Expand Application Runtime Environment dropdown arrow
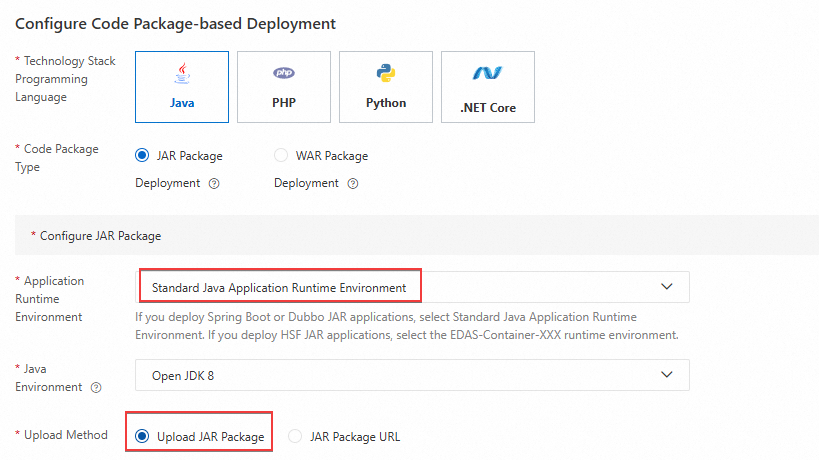 (x=667, y=287)
